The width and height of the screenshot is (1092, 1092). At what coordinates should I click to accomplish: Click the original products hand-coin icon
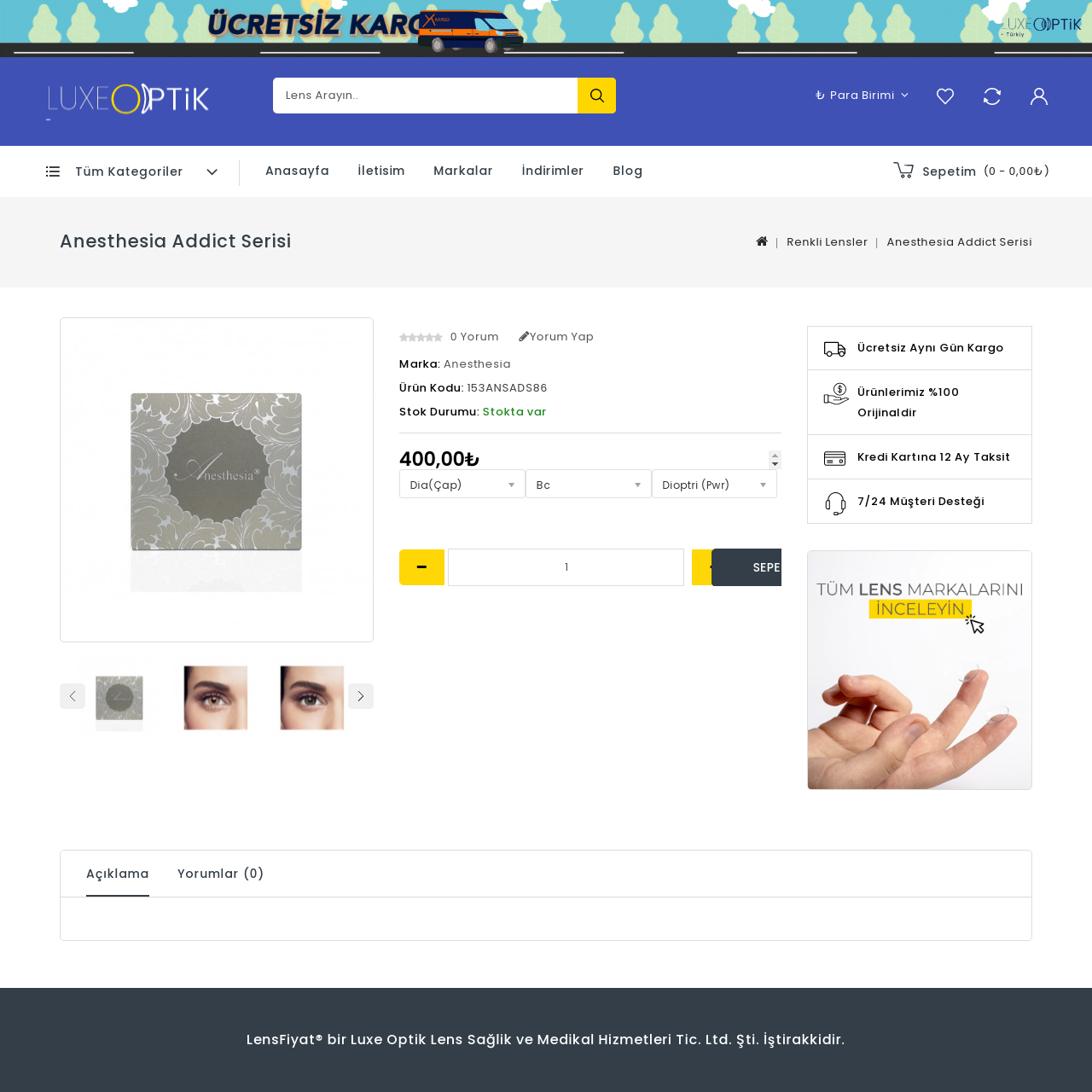(836, 394)
